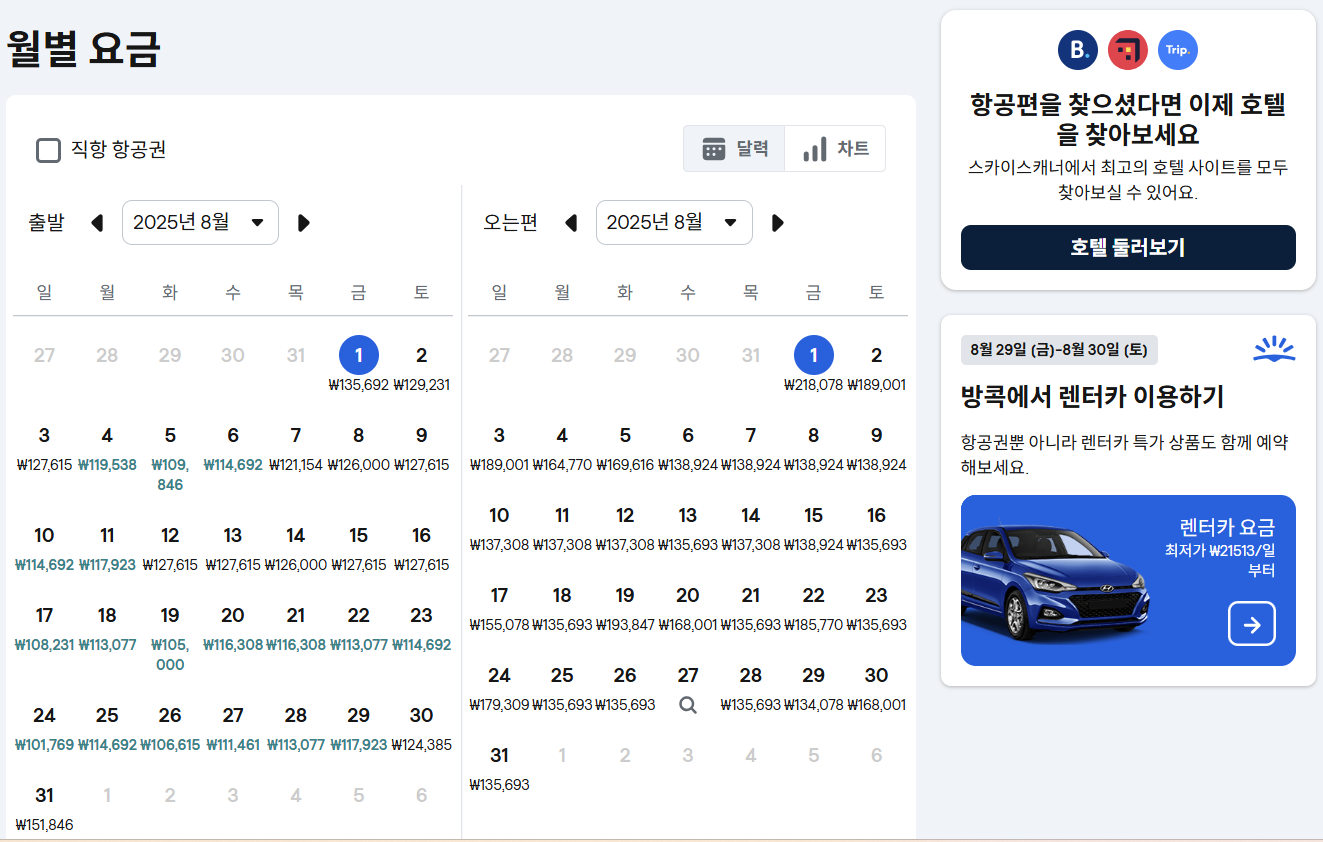Click the 월별 요금 page heading

pyautogui.click(x=84, y=48)
